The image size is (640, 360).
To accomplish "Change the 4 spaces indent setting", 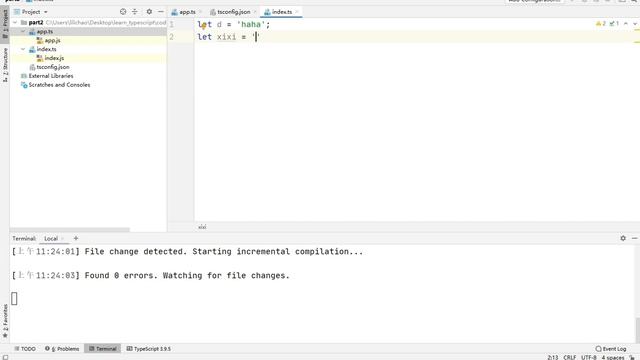I will point(613,357).
